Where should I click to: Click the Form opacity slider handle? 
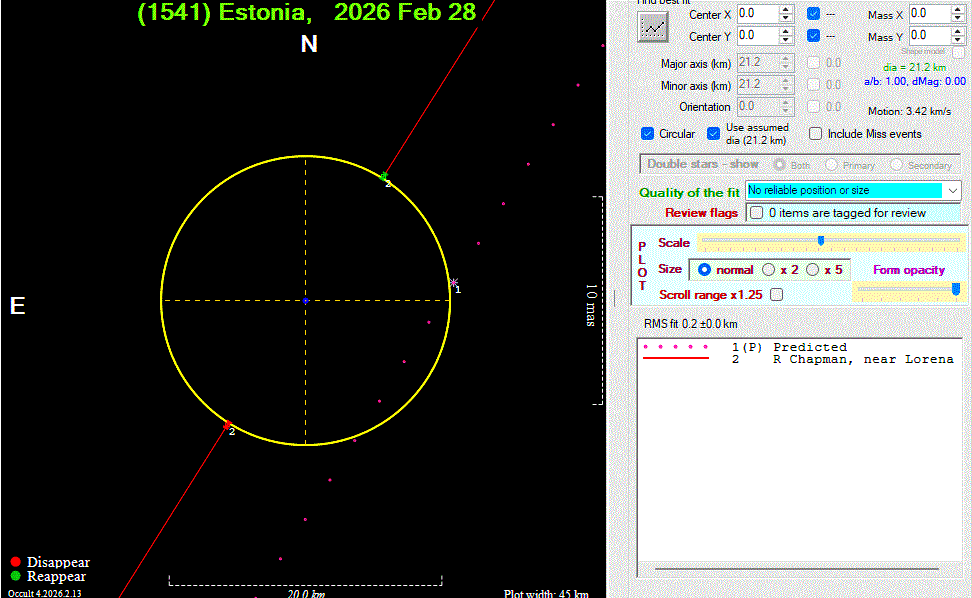(956, 289)
